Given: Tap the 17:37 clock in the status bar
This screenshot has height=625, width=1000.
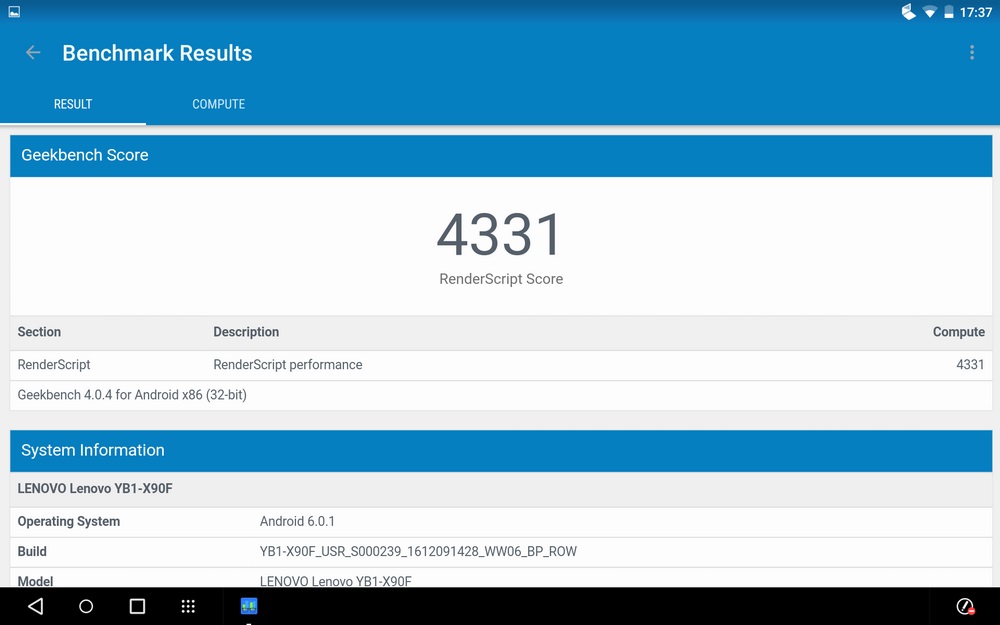Looking at the screenshot, I should pyautogui.click(x=976, y=12).
